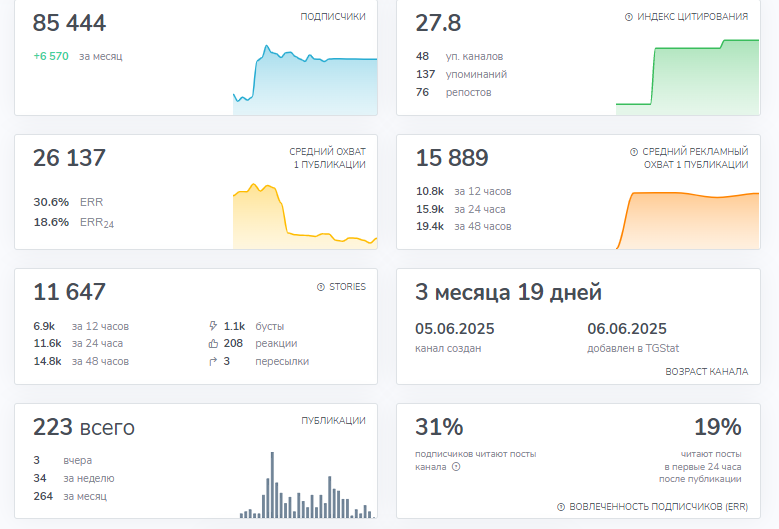Click the blue subscribers growth chart
Viewport: 779px width, 529px height.
coord(305,79)
